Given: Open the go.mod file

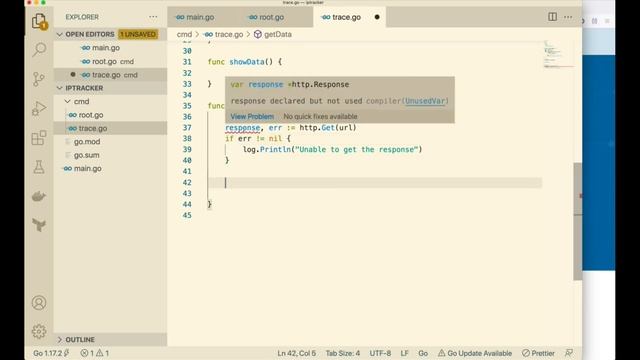Looking at the screenshot, I should (x=87, y=142).
